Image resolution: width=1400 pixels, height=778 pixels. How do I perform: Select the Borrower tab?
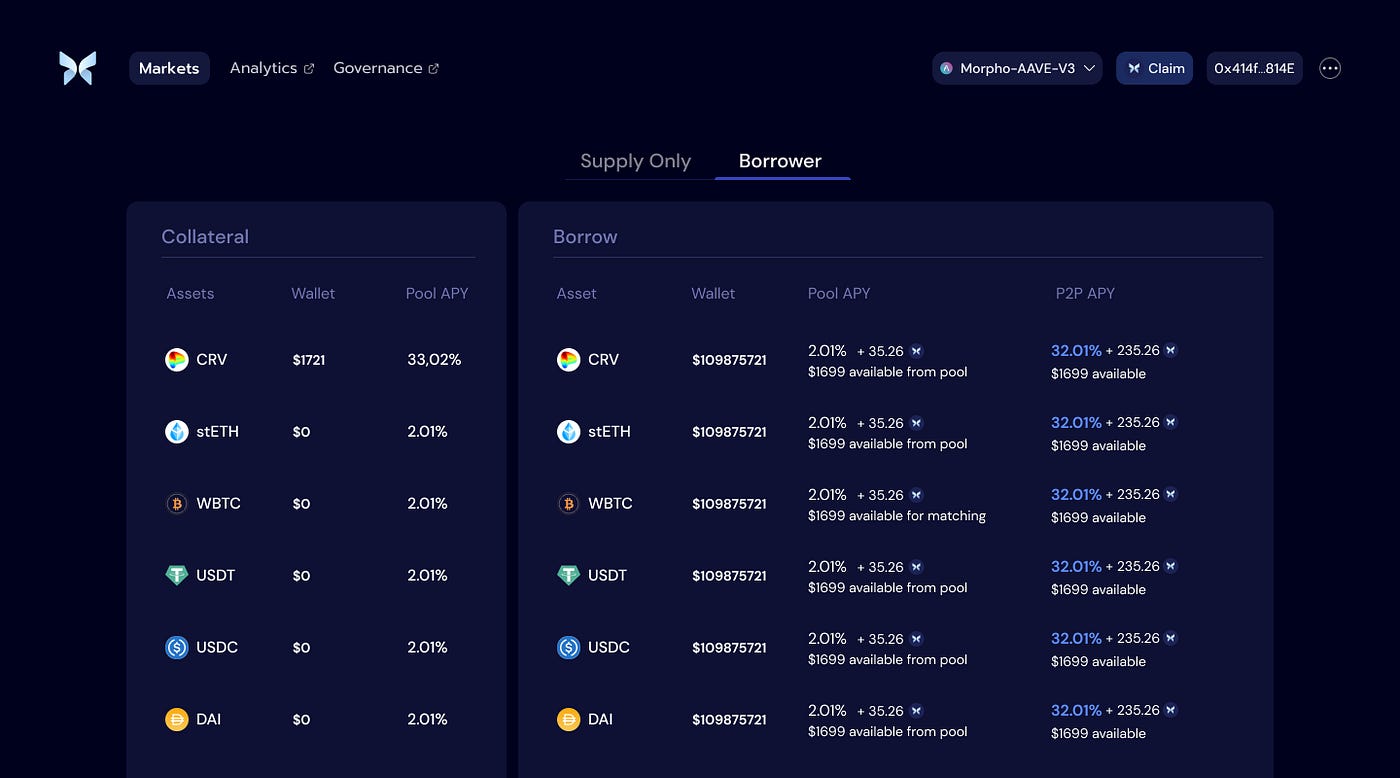(780, 161)
